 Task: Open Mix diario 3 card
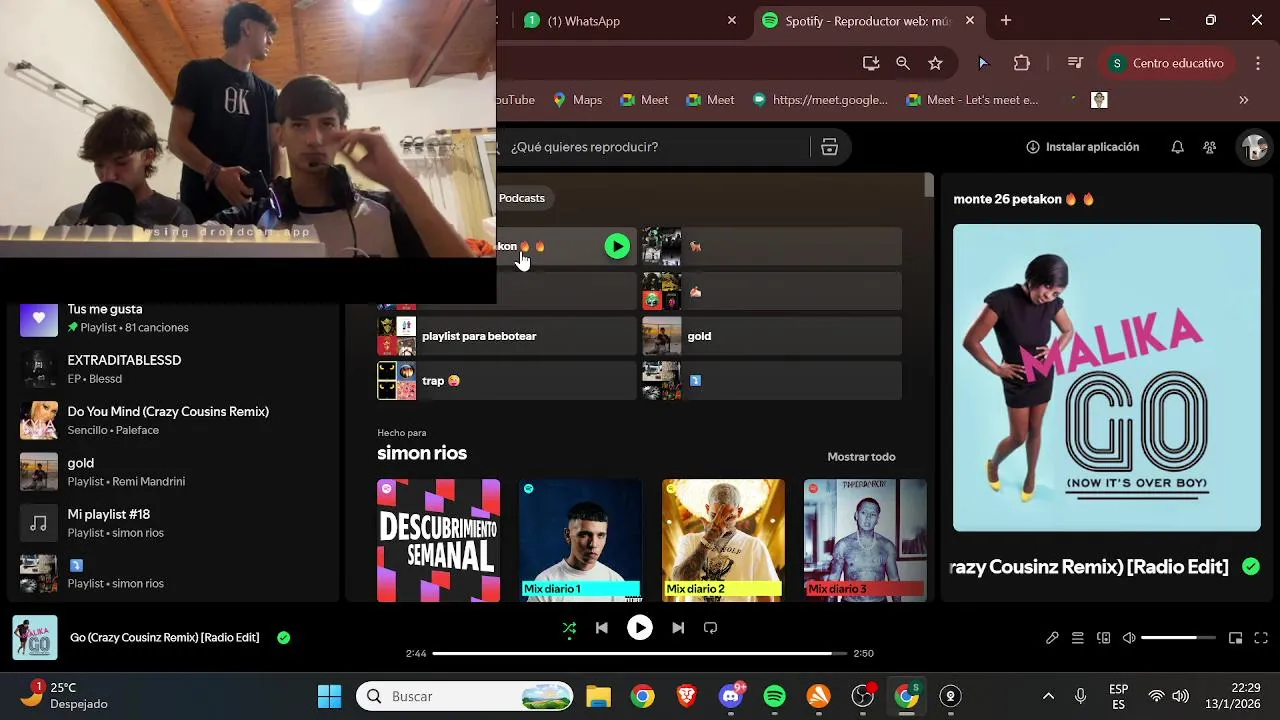(865, 540)
